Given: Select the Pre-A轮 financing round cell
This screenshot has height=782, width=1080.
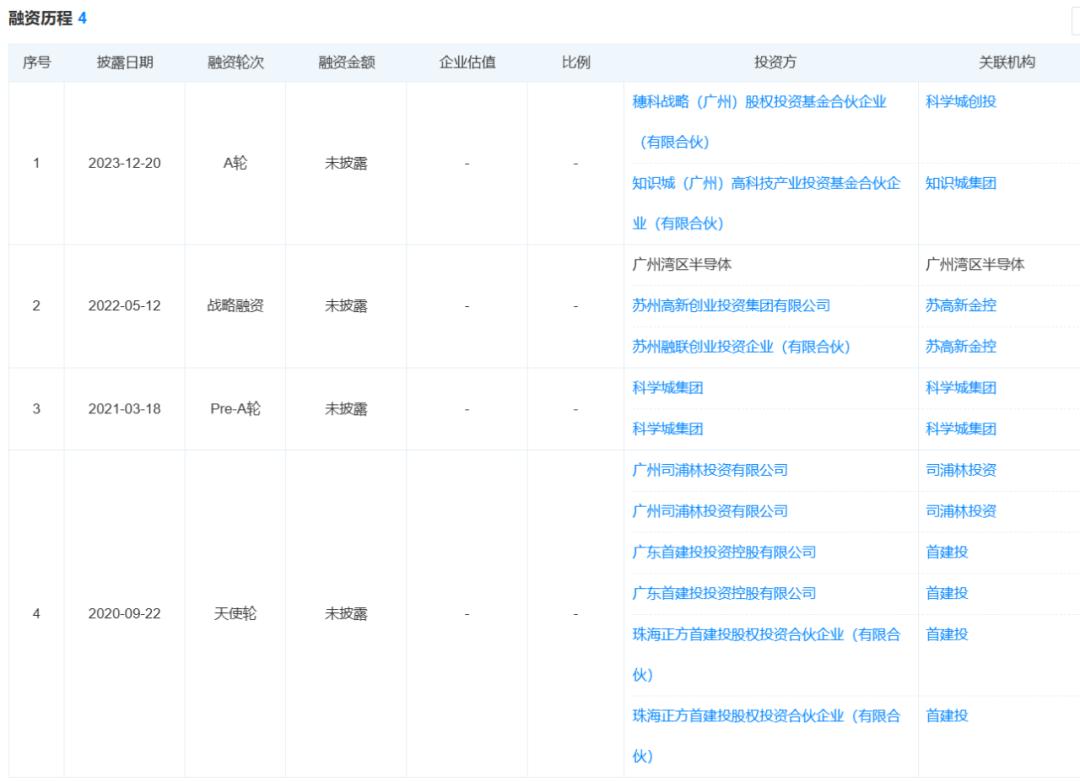Looking at the screenshot, I should coord(235,409).
